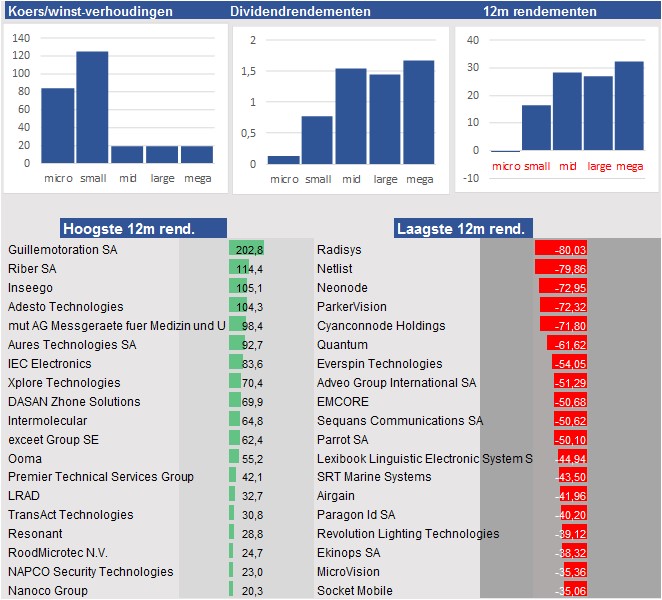Image resolution: width=662 pixels, height=600 pixels.
Task: Select the mut AG Messgeraete cell
Action: [117, 326]
